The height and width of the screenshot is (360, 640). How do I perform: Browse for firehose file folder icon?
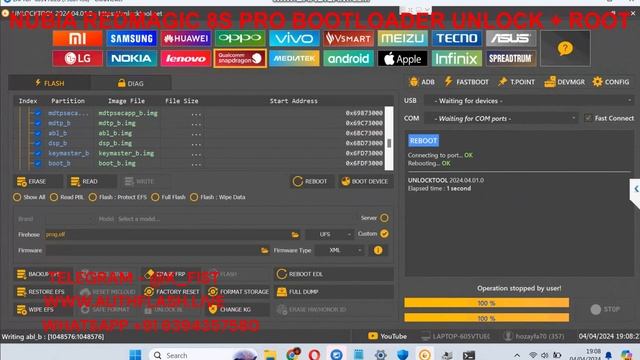click(x=295, y=235)
